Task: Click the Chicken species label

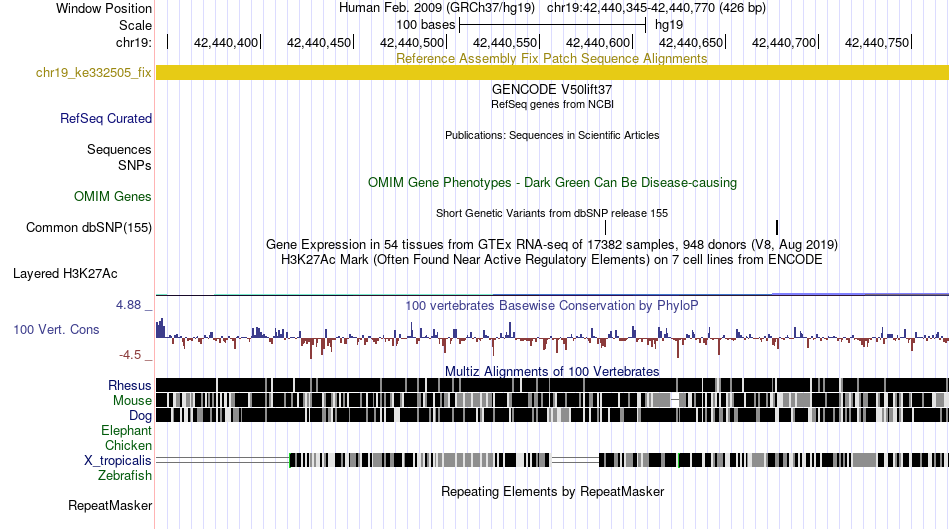Action: 128,445
